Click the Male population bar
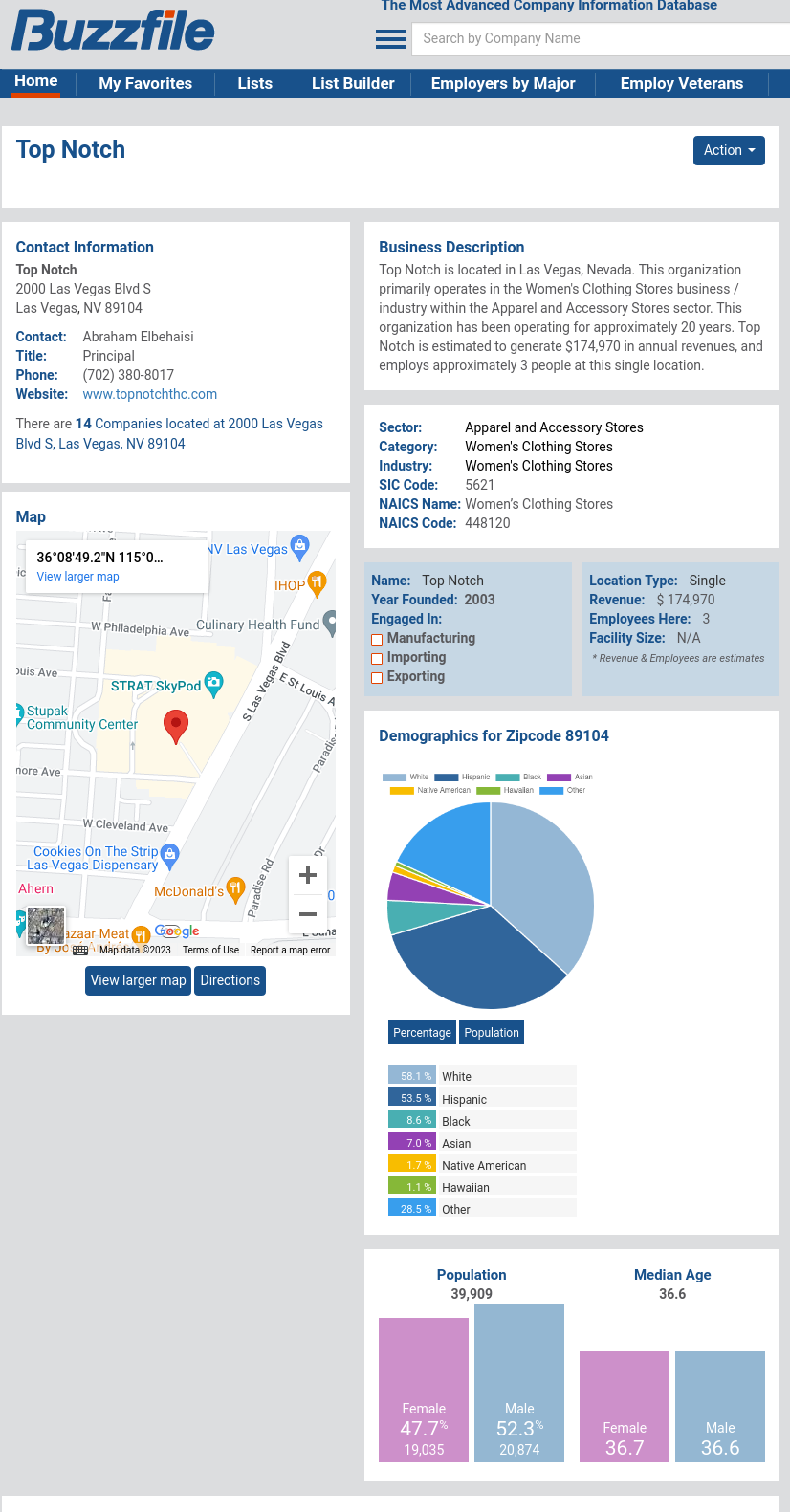Viewport: 790px width, 1512px height. [519, 1383]
